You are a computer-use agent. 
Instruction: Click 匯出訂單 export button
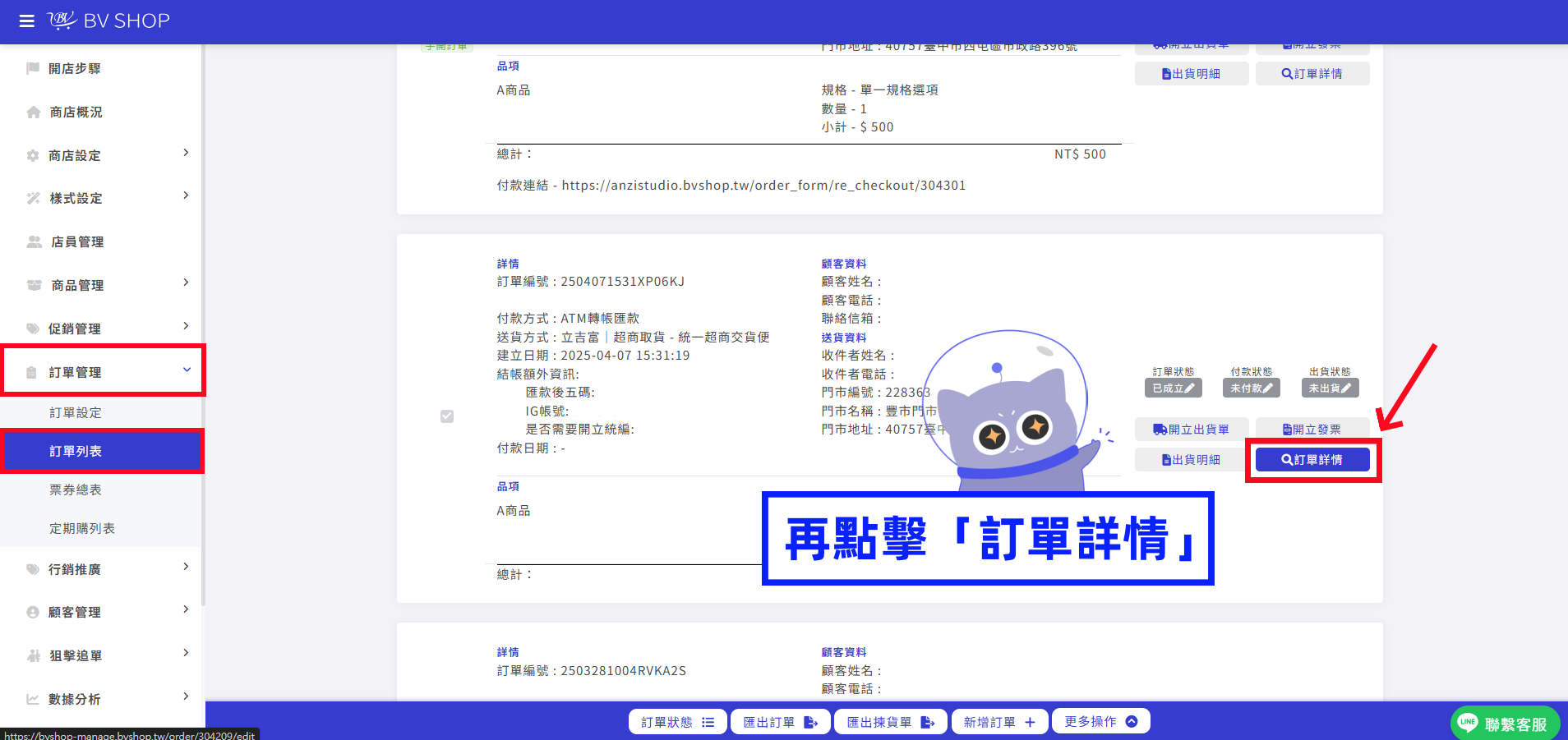[x=781, y=722]
